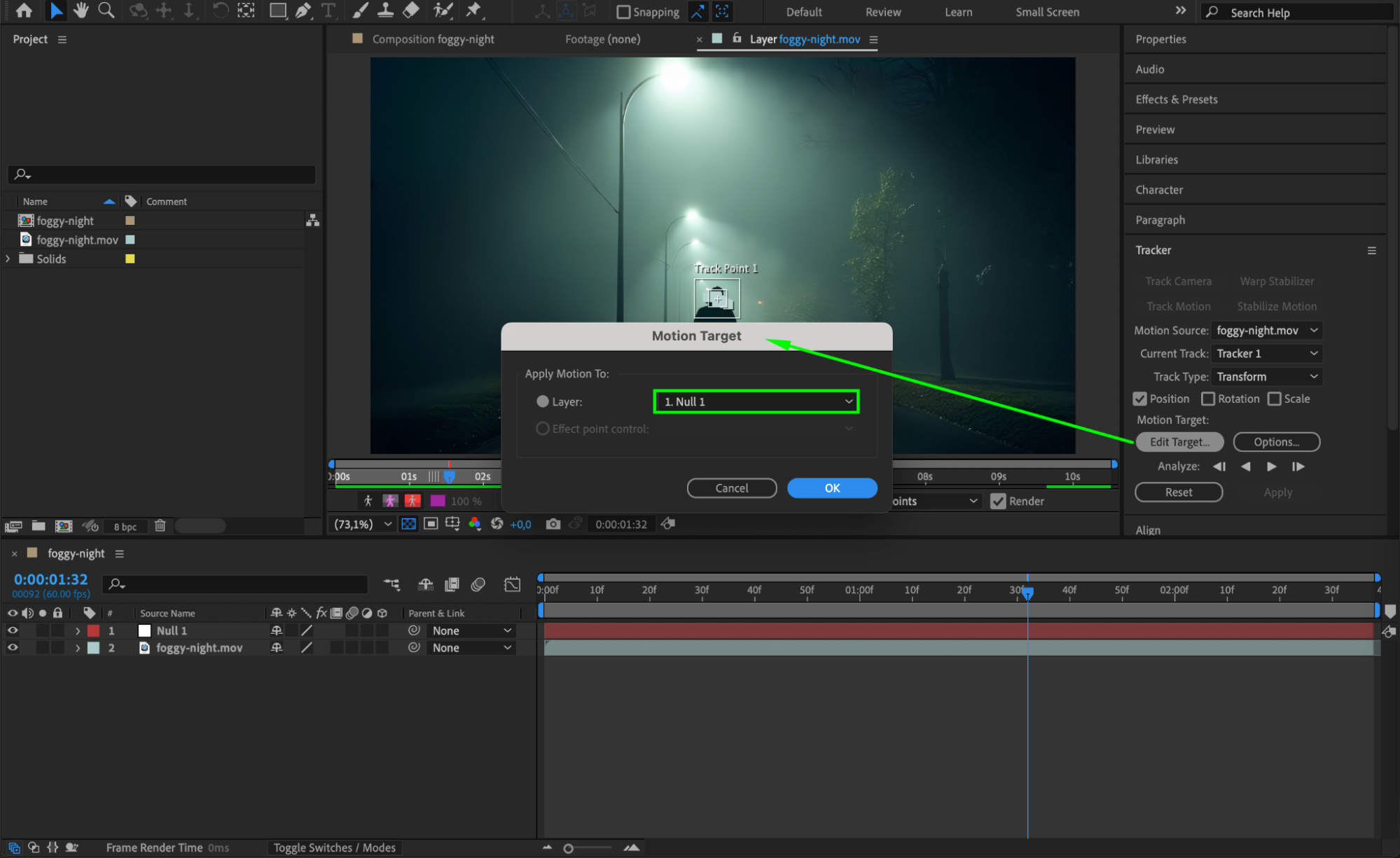Open the Layer dropdown showing Null 1
This screenshot has width=1400, height=858.
point(756,401)
